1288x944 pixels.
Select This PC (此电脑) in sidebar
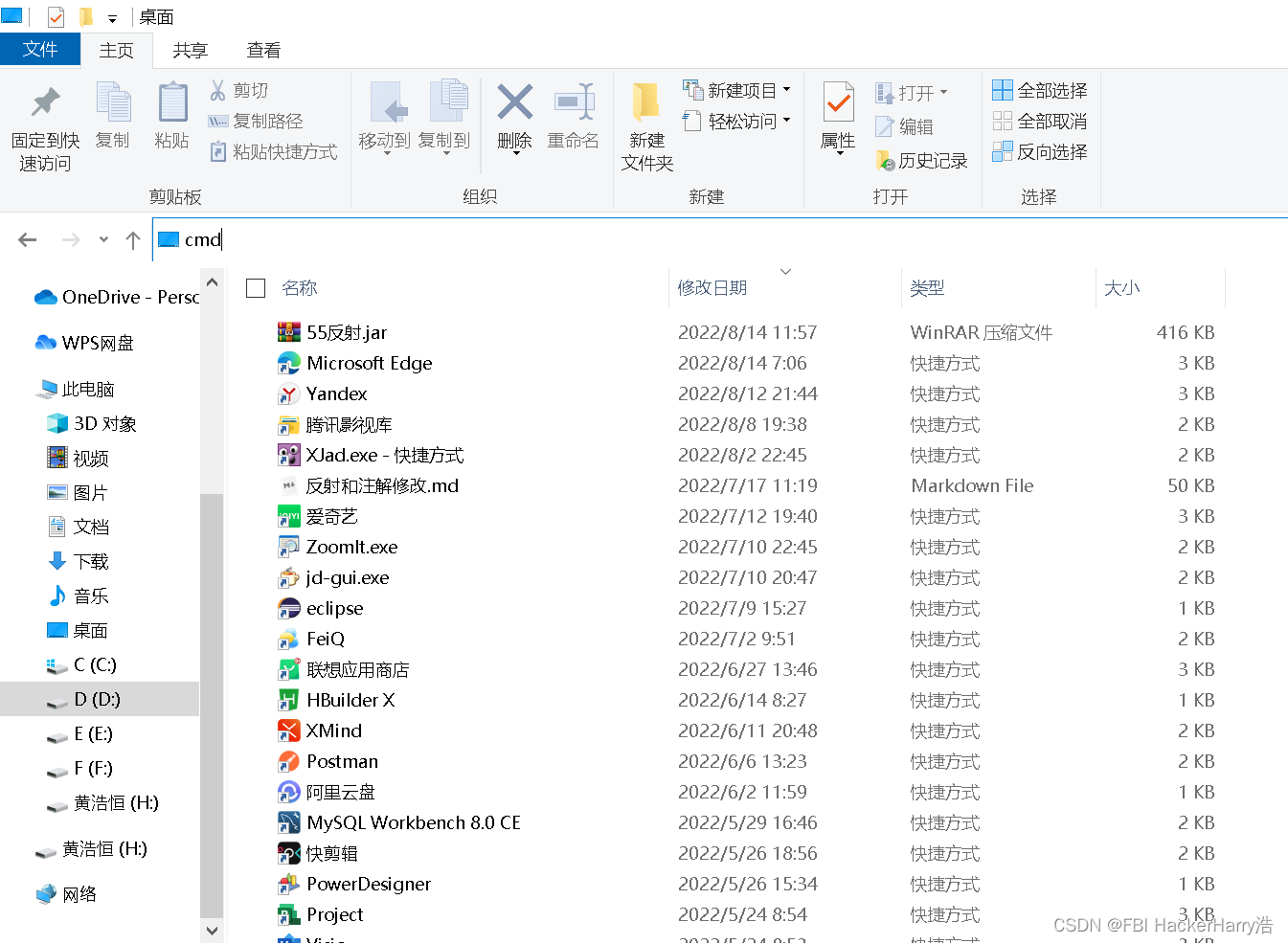[x=76, y=389]
